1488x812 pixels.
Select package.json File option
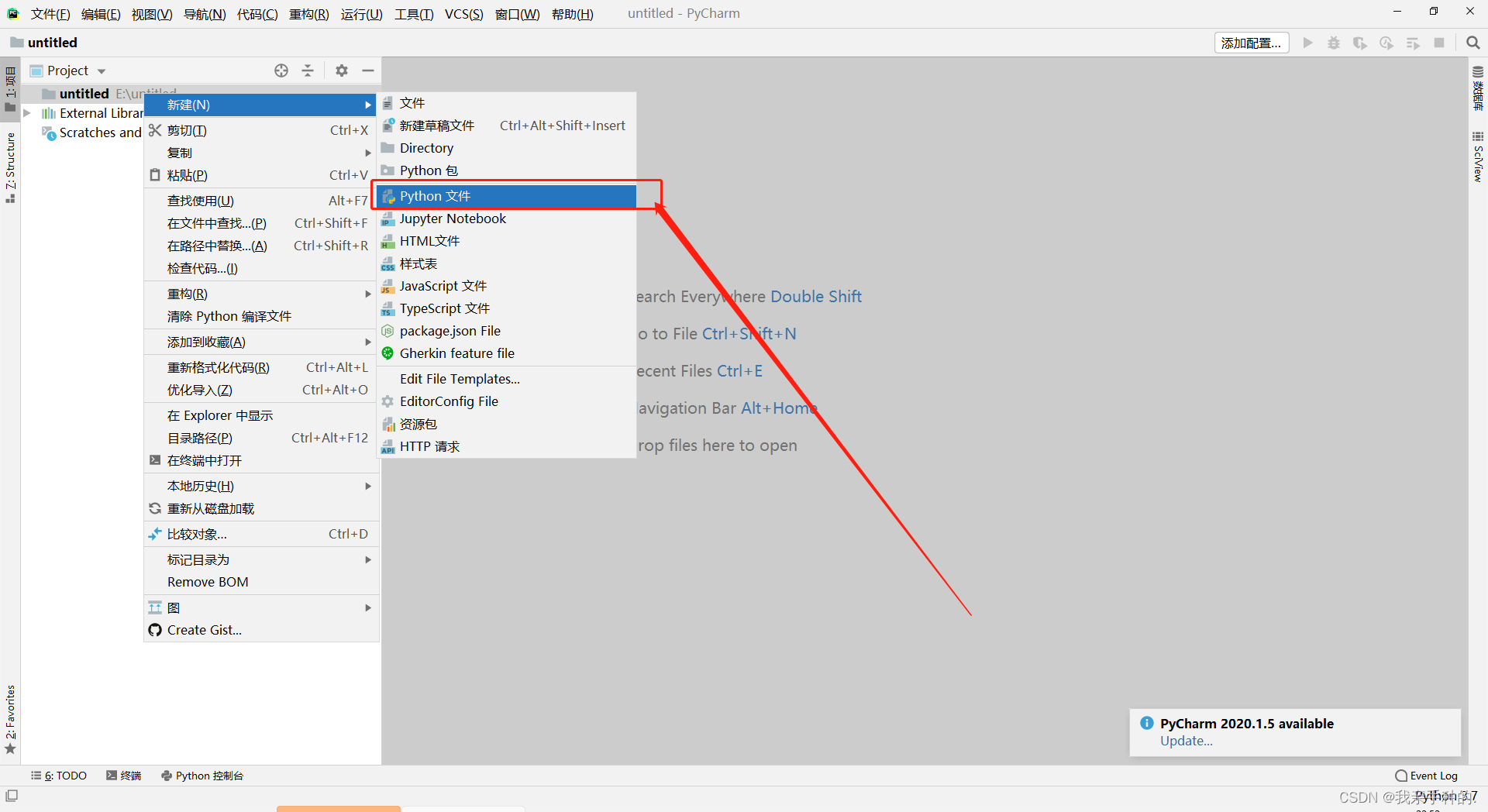click(507, 331)
